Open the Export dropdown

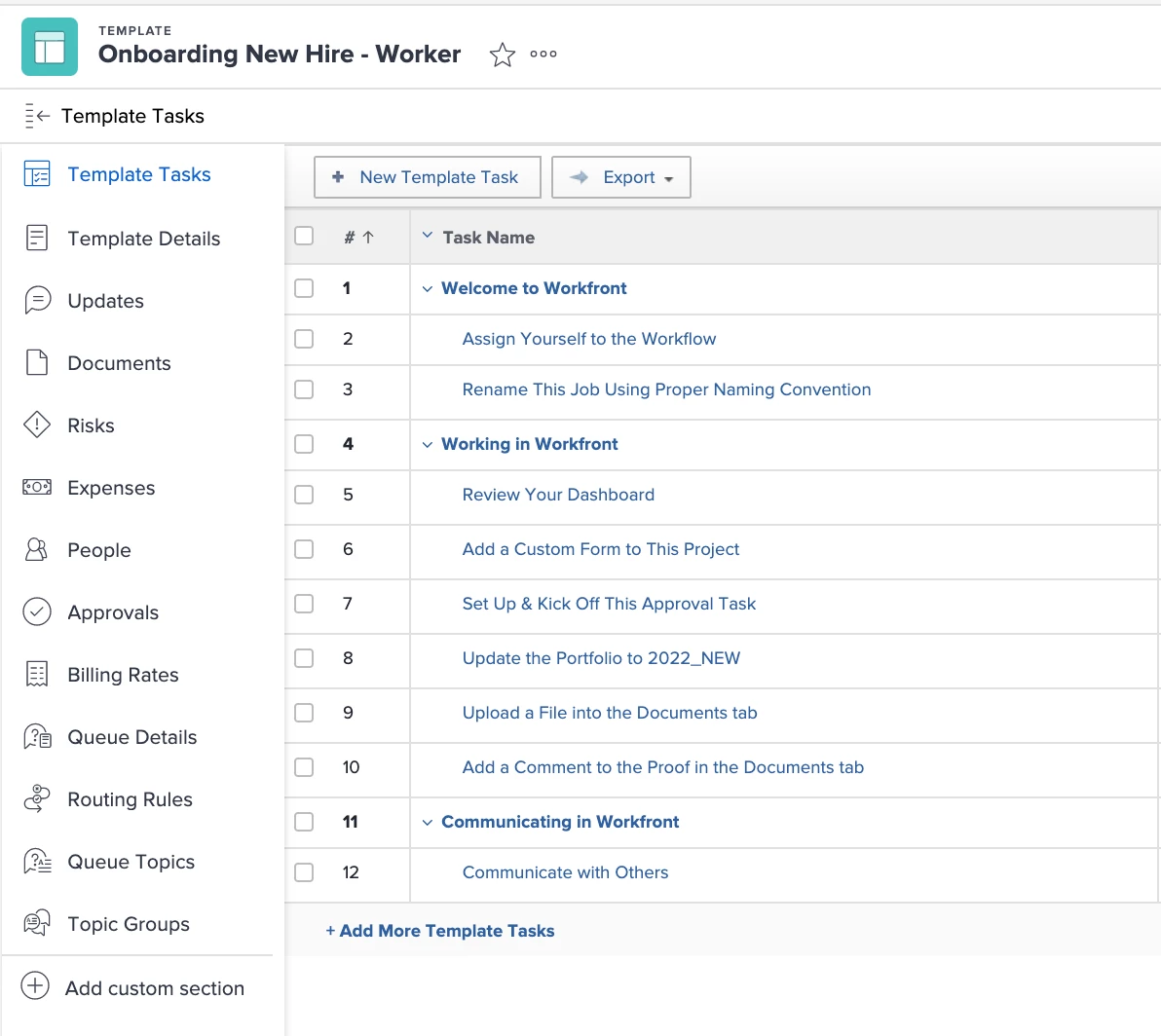621,177
